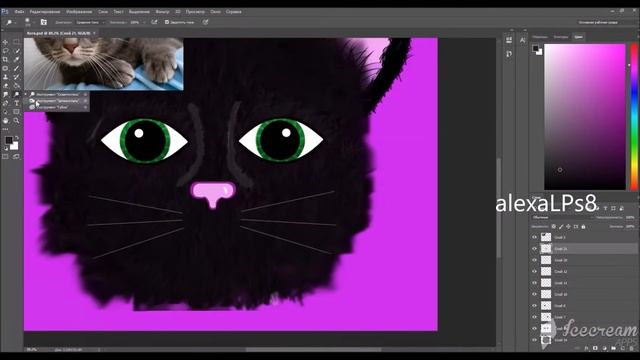
Task: Select the Magic Wand tool
Action: pyautogui.click(x=16, y=51)
